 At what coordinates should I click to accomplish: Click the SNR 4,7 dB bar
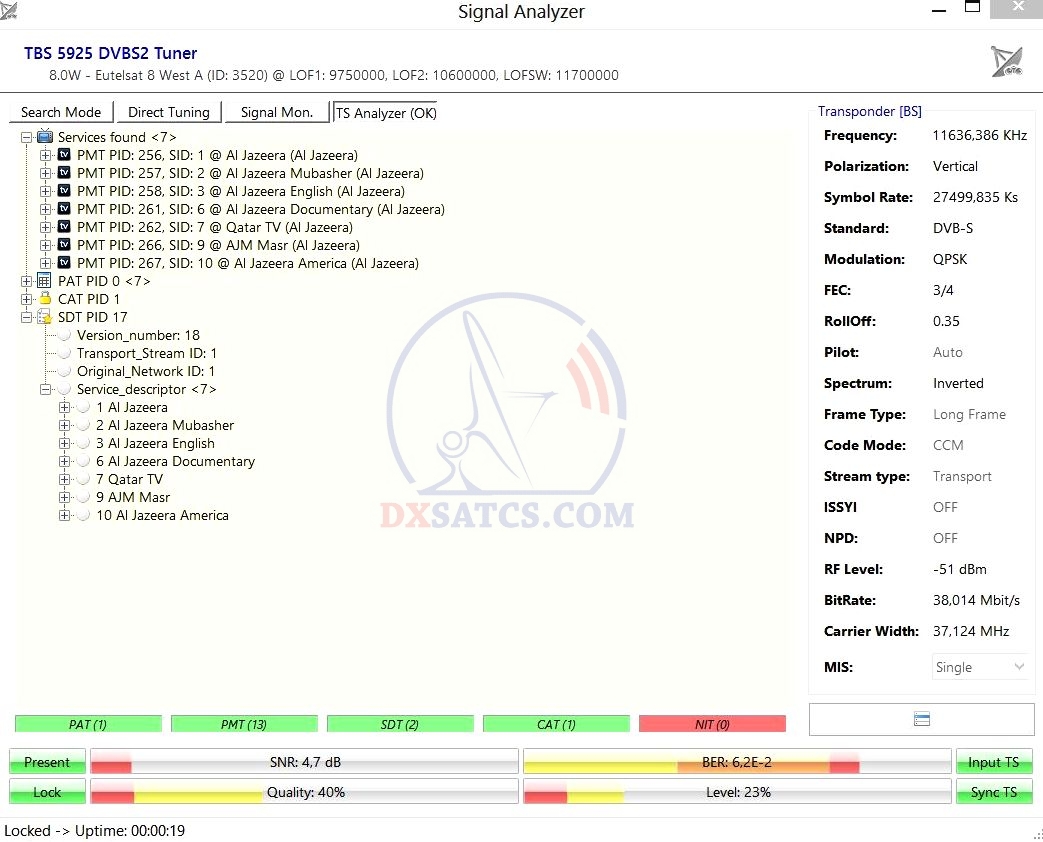point(305,762)
